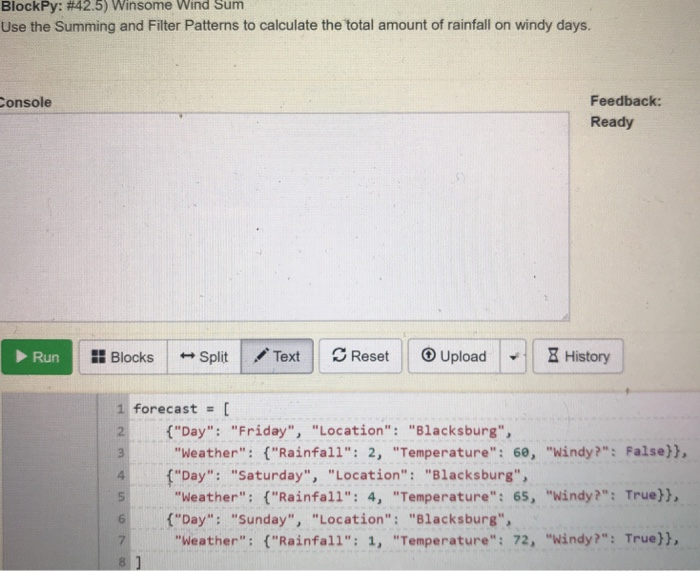Click the True value on line 7

click(641, 538)
